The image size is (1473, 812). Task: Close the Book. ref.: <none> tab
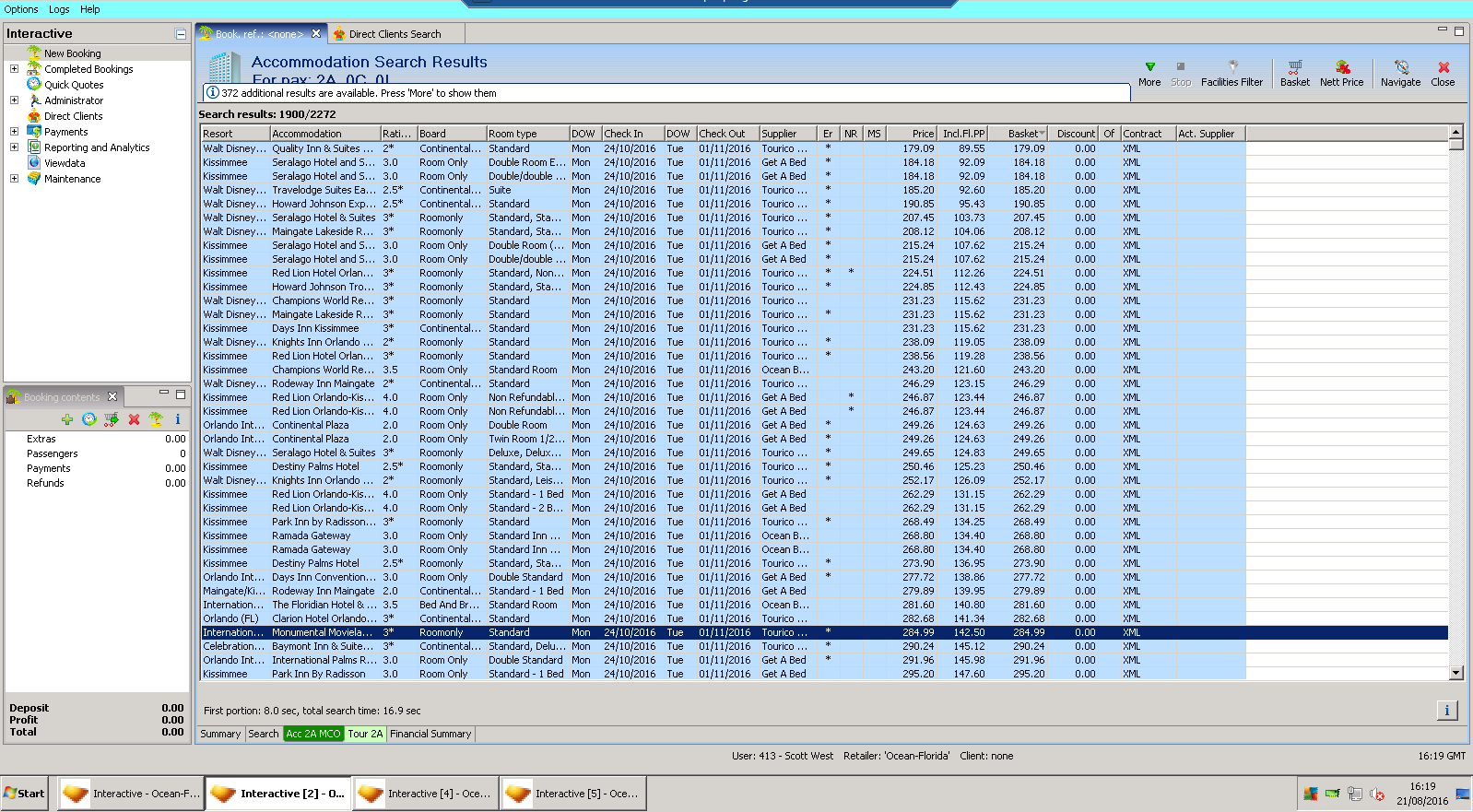(316, 34)
